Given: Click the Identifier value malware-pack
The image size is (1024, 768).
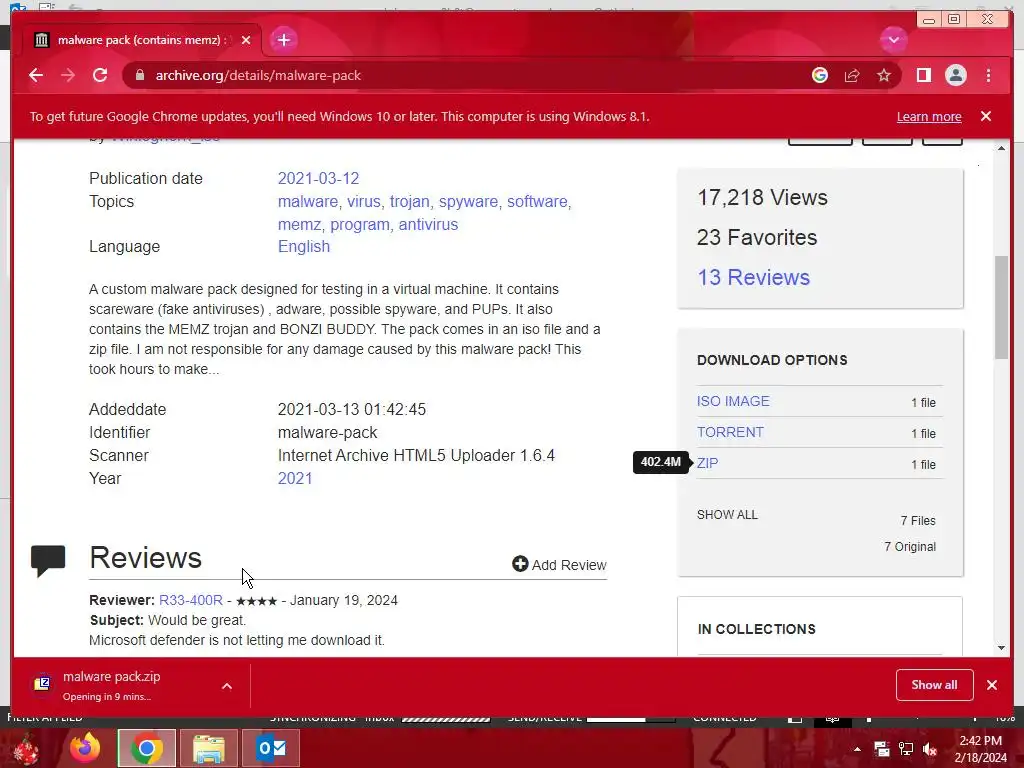Looking at the screenshot, I should tap(327, 432).
